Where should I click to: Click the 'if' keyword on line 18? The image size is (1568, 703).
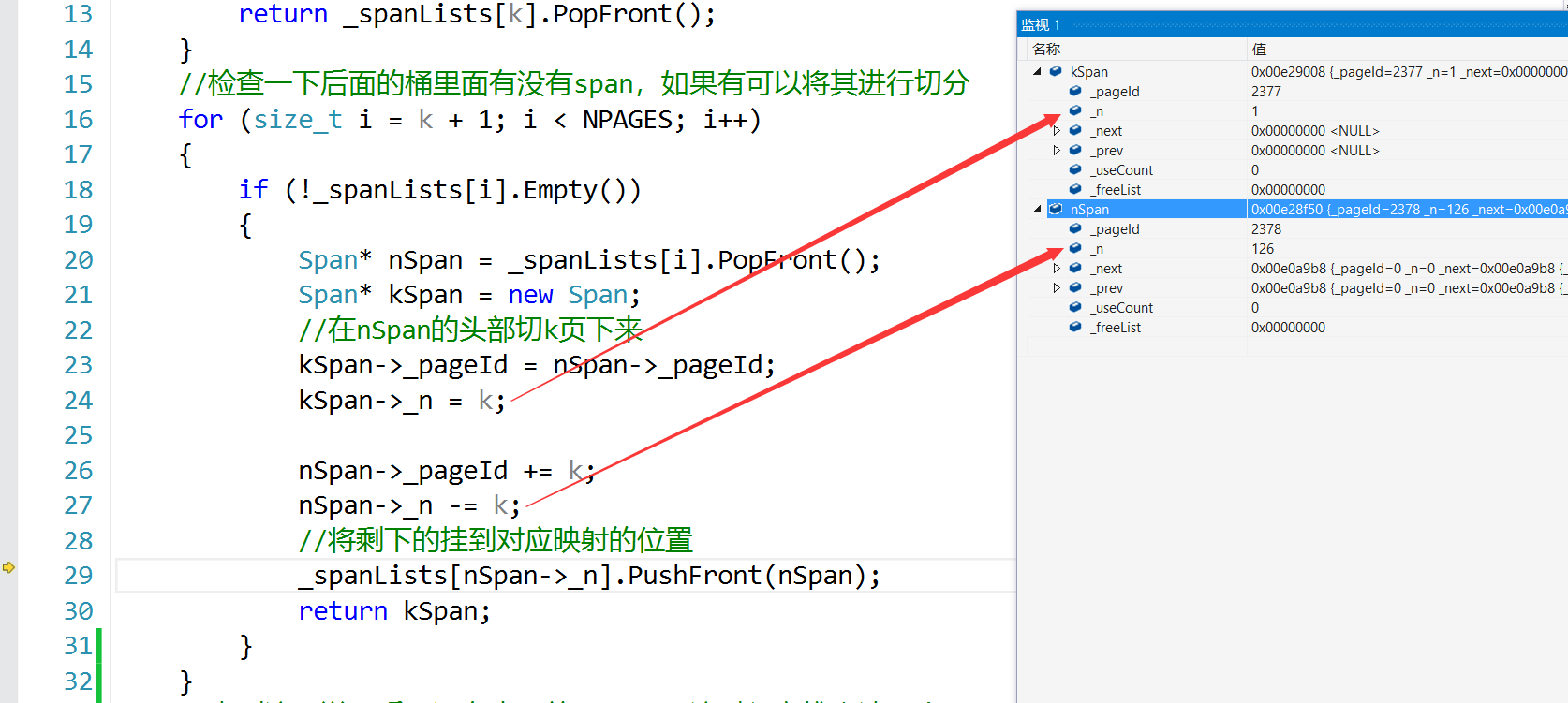tap(253, 189)
